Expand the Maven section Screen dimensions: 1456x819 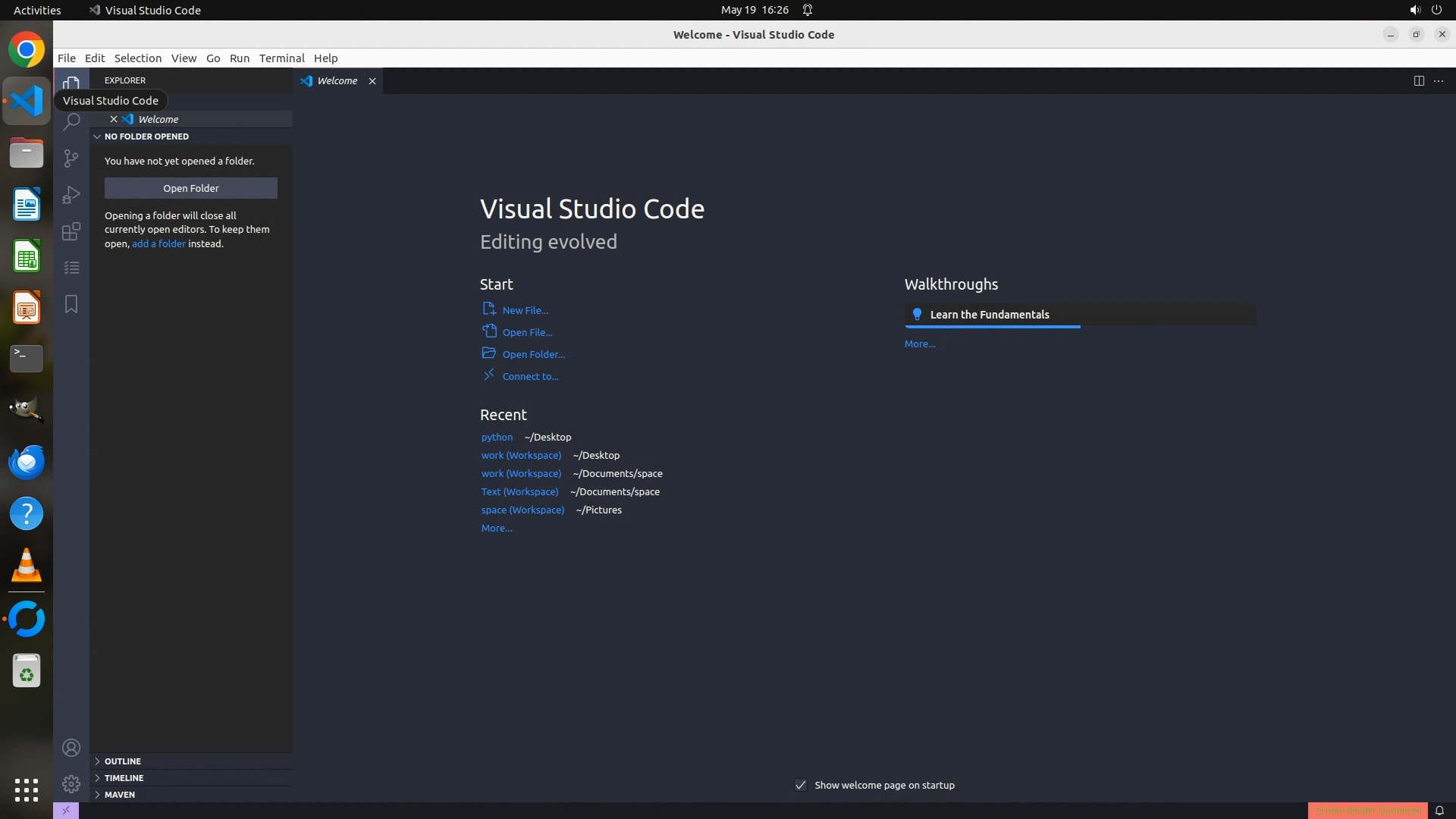[120, 795]
